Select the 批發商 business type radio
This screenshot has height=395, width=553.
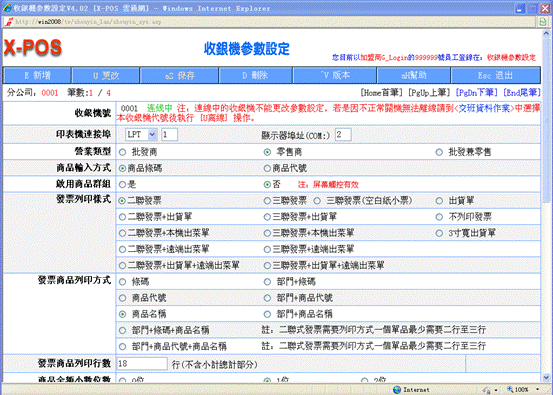click(x=122, y=152)
